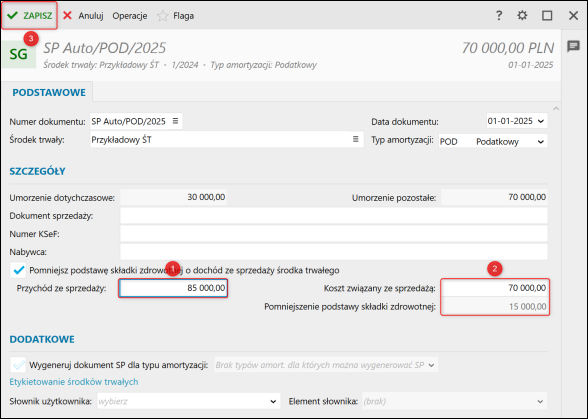588x419 pixels.
Task: Expand the Data dokumentu date dropdown
Action: point(540,121)
